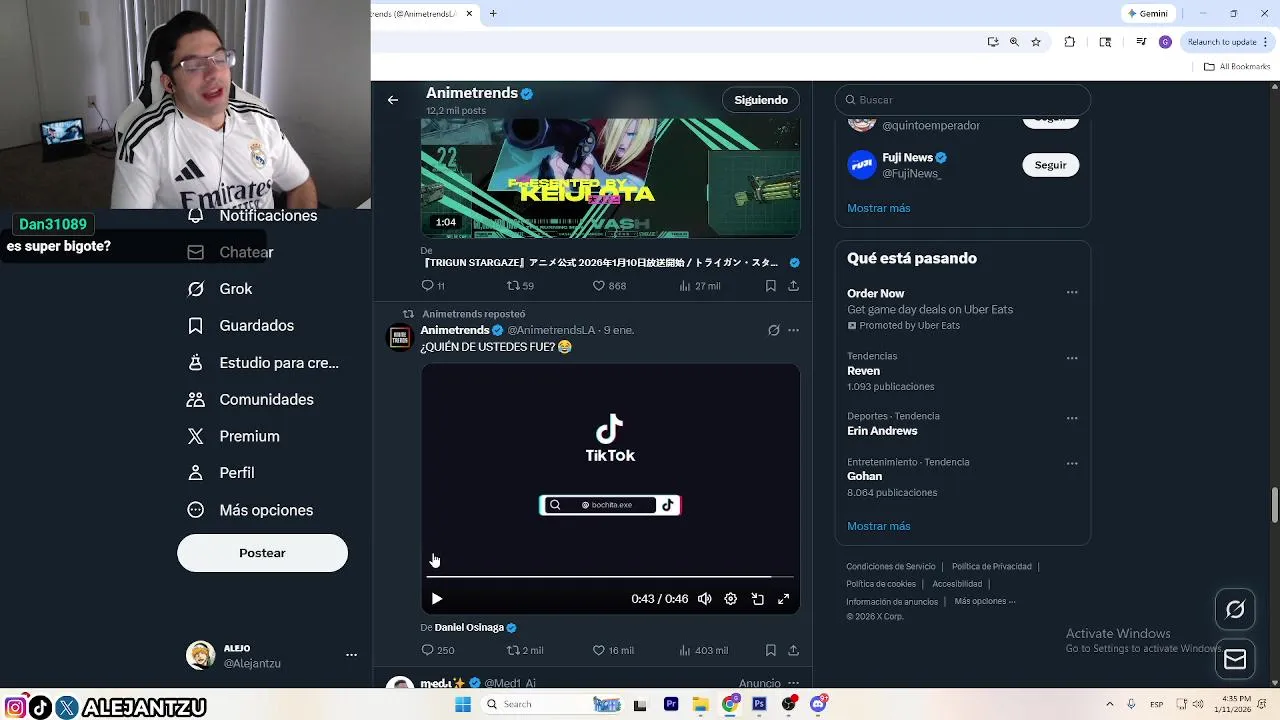Open All Bookmarks folder
Image resolution: width=1280 pixels, height=720 pixels.
(1237, 67)
